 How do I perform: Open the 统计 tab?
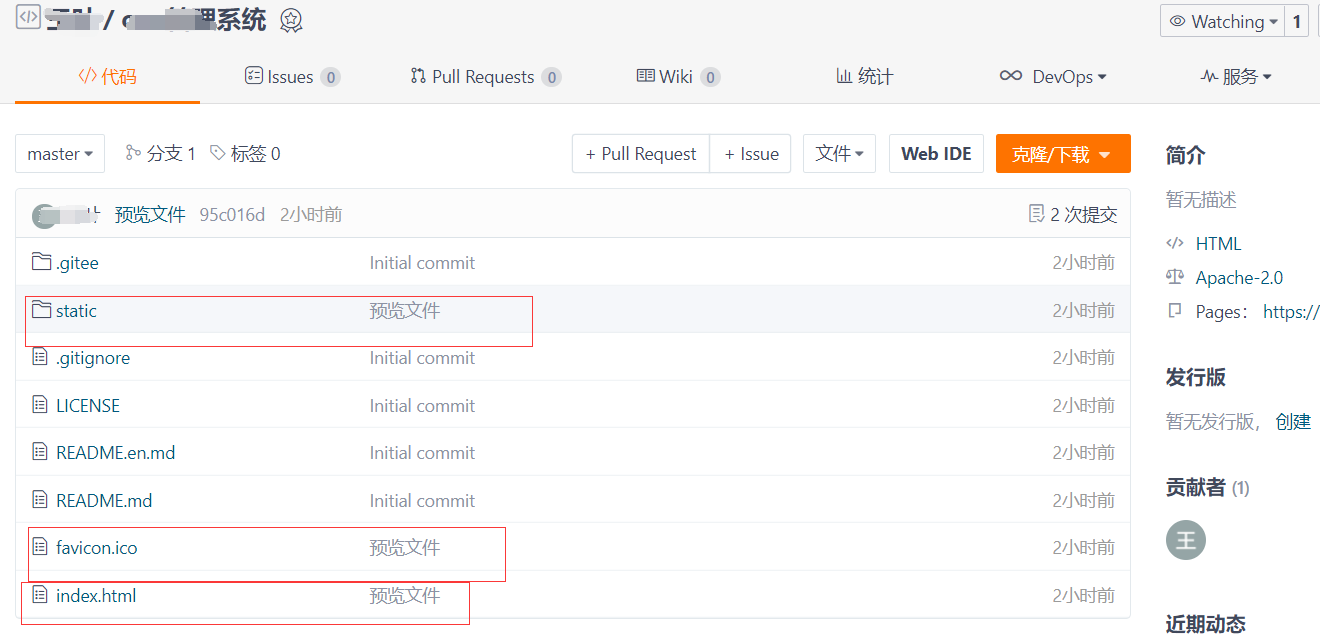point(864,76)
